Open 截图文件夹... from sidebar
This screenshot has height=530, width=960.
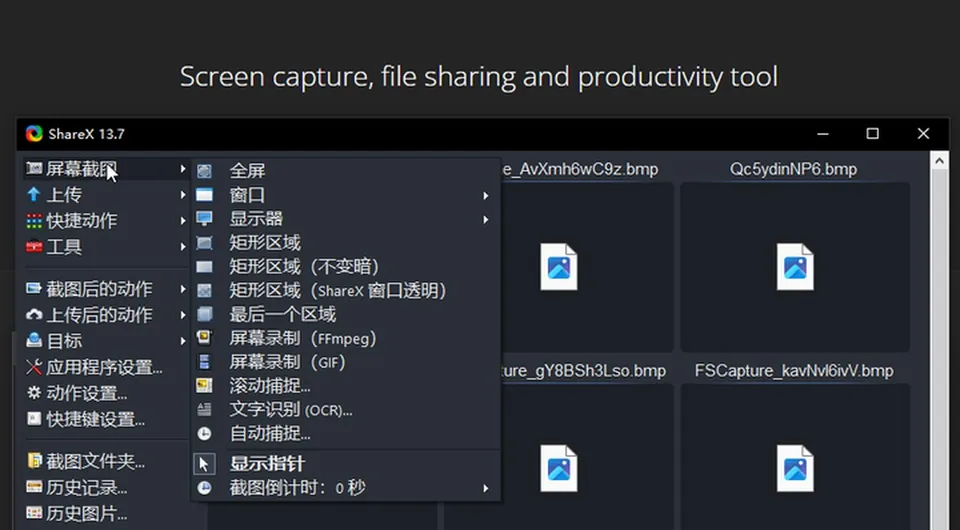pyautogui.click(x=104, y=461)
